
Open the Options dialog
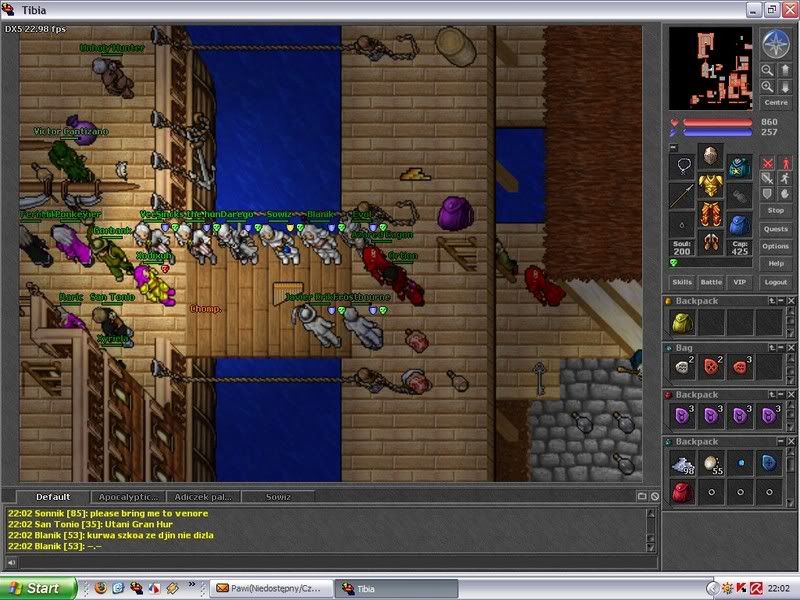click(776, 246)
